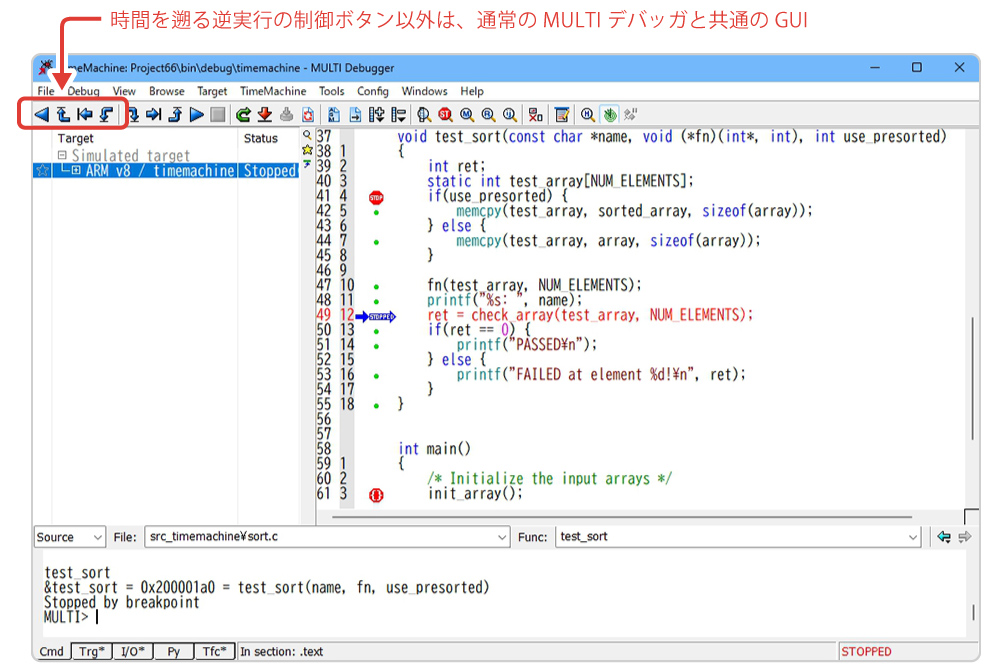The width and height of the screenshot is (1000, 672).
Task: Open the magnifier R registers view
Action: [x=489, y=115]
